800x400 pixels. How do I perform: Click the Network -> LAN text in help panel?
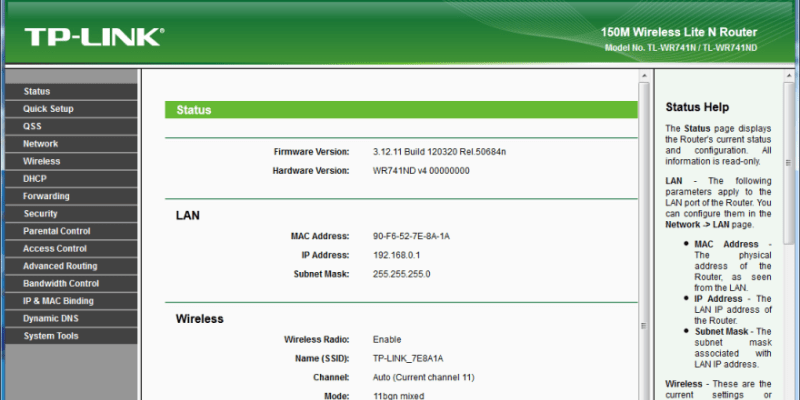(x=697, y=224)
